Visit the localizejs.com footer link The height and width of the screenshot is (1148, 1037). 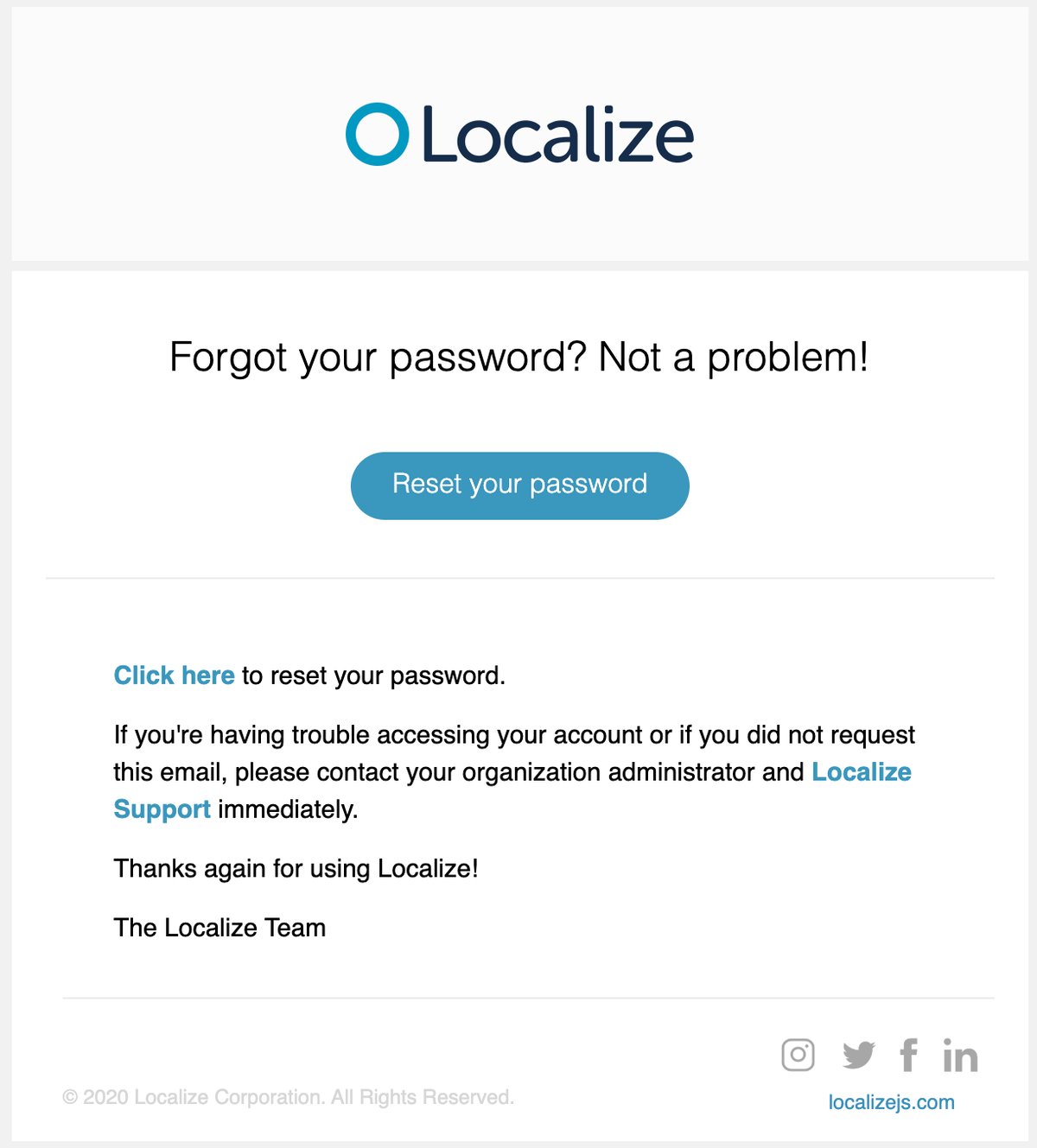pyautogui.click(x=891, y=1102)
